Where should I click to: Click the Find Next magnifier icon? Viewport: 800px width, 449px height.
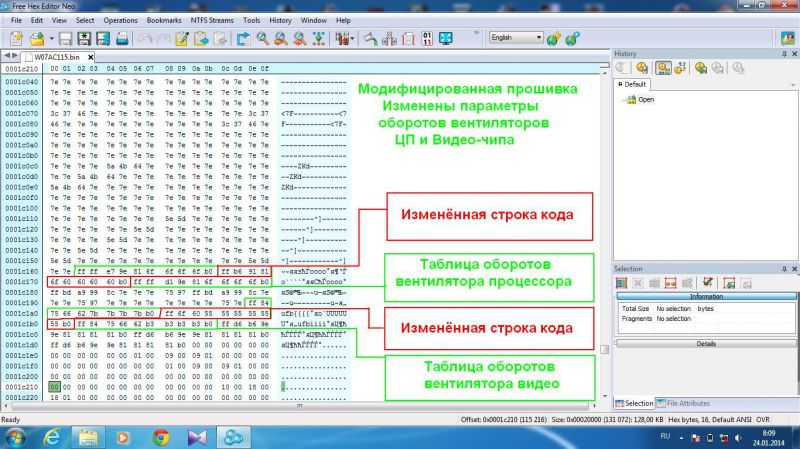[x=281, y=38]
